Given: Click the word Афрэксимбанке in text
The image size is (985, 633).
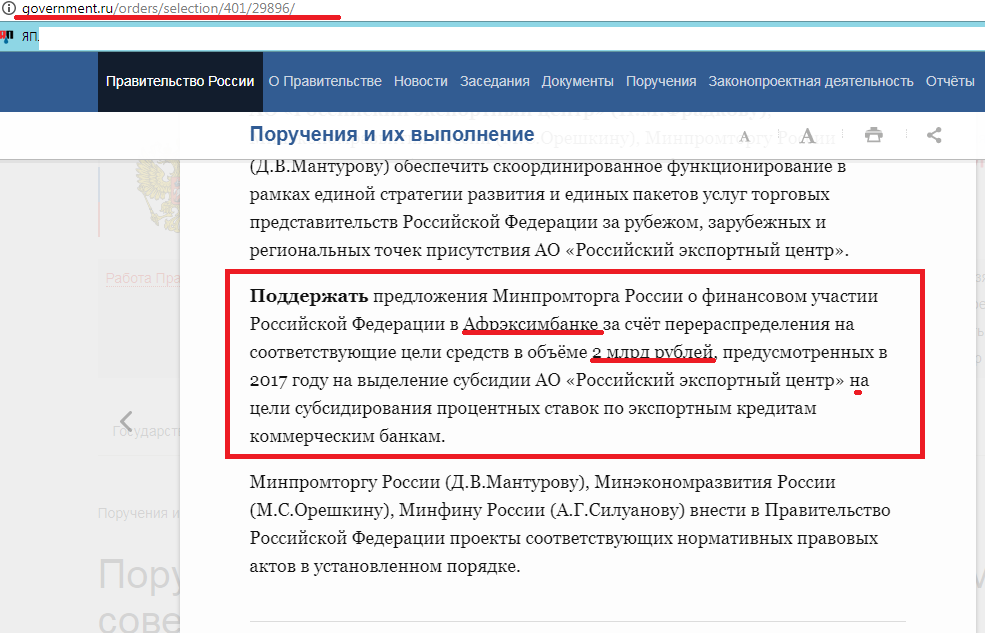Looking at the screenshot, I should (531, 324).
